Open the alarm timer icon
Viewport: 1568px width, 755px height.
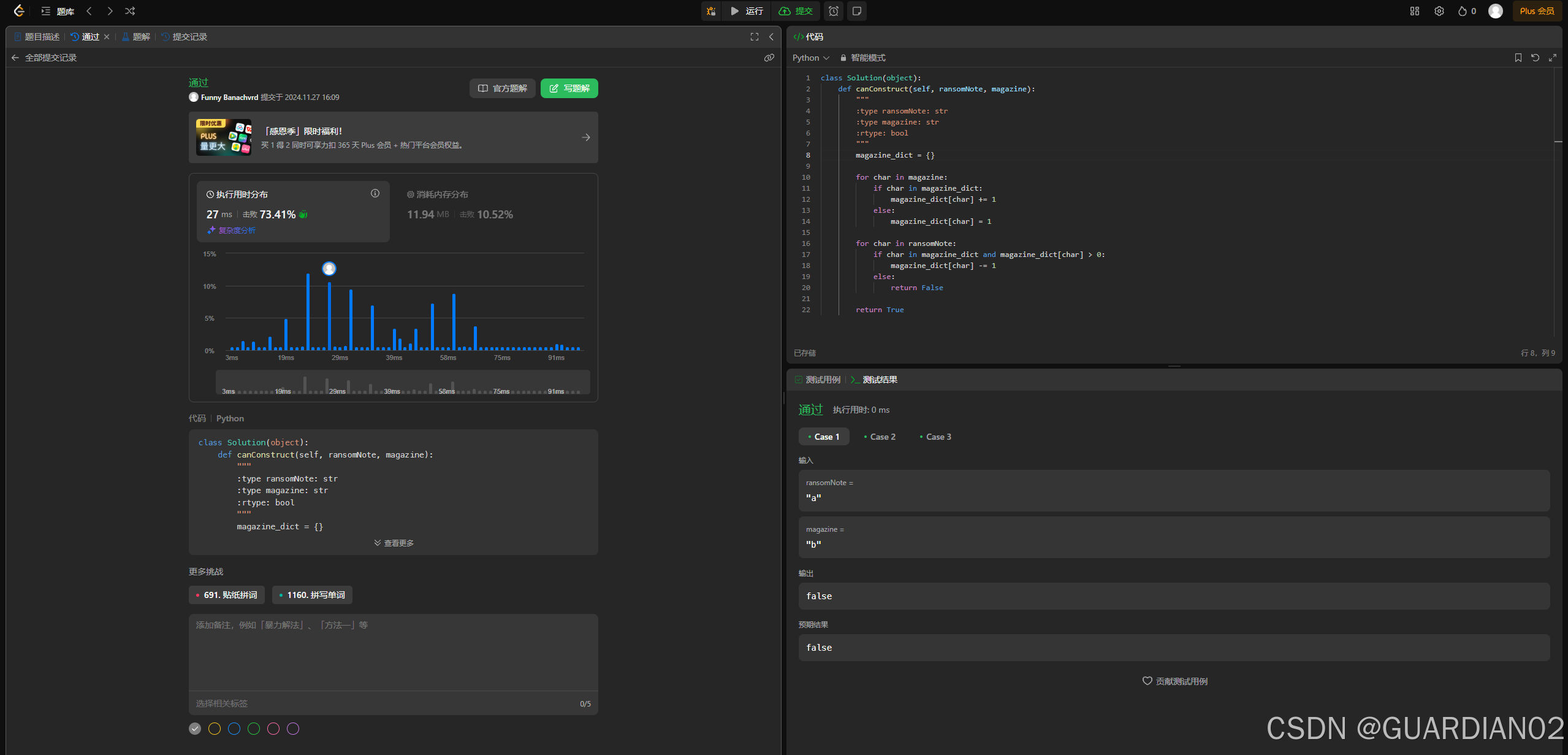834,11
